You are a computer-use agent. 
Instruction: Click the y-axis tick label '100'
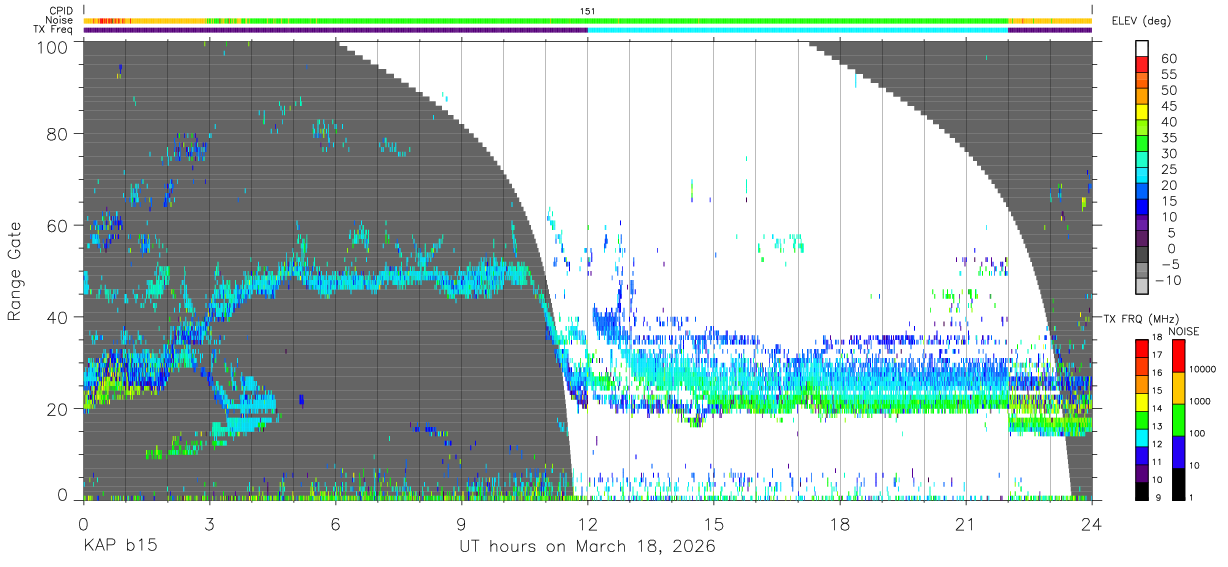(54, 46)
